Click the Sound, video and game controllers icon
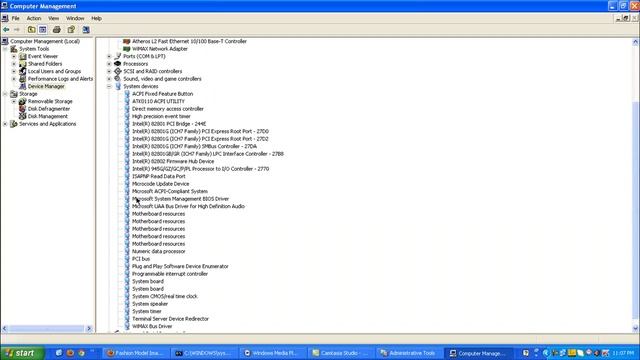The height and width of the screenshot is (360, 640). pos(118,79)
